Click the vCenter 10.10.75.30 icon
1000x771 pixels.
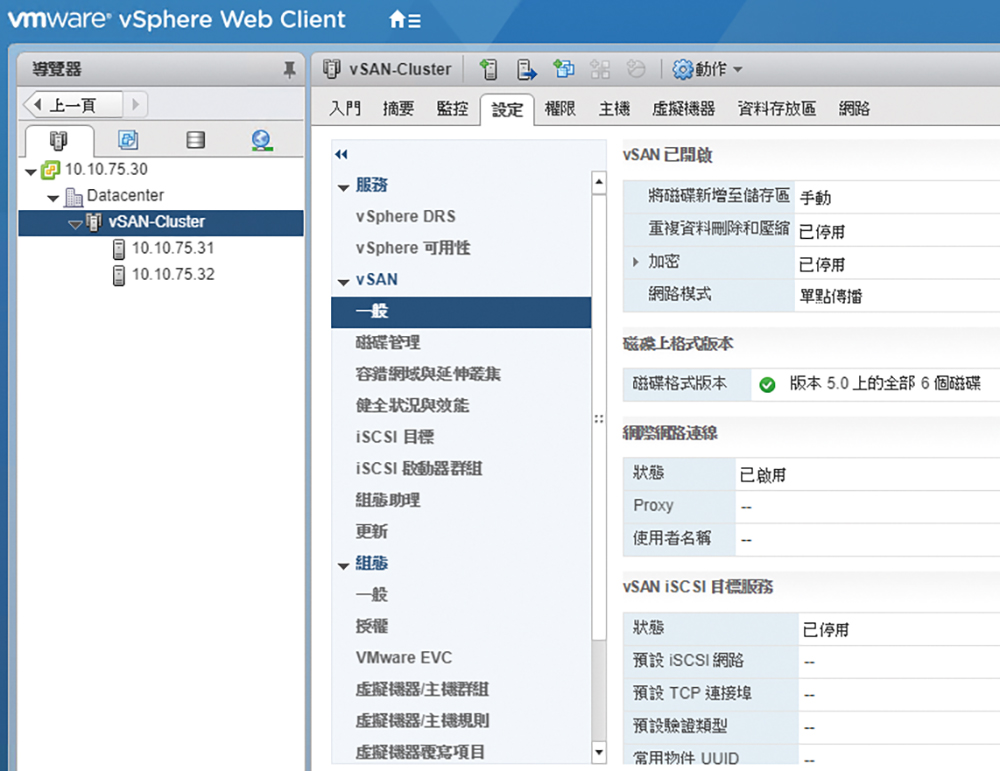coord(50,170)
